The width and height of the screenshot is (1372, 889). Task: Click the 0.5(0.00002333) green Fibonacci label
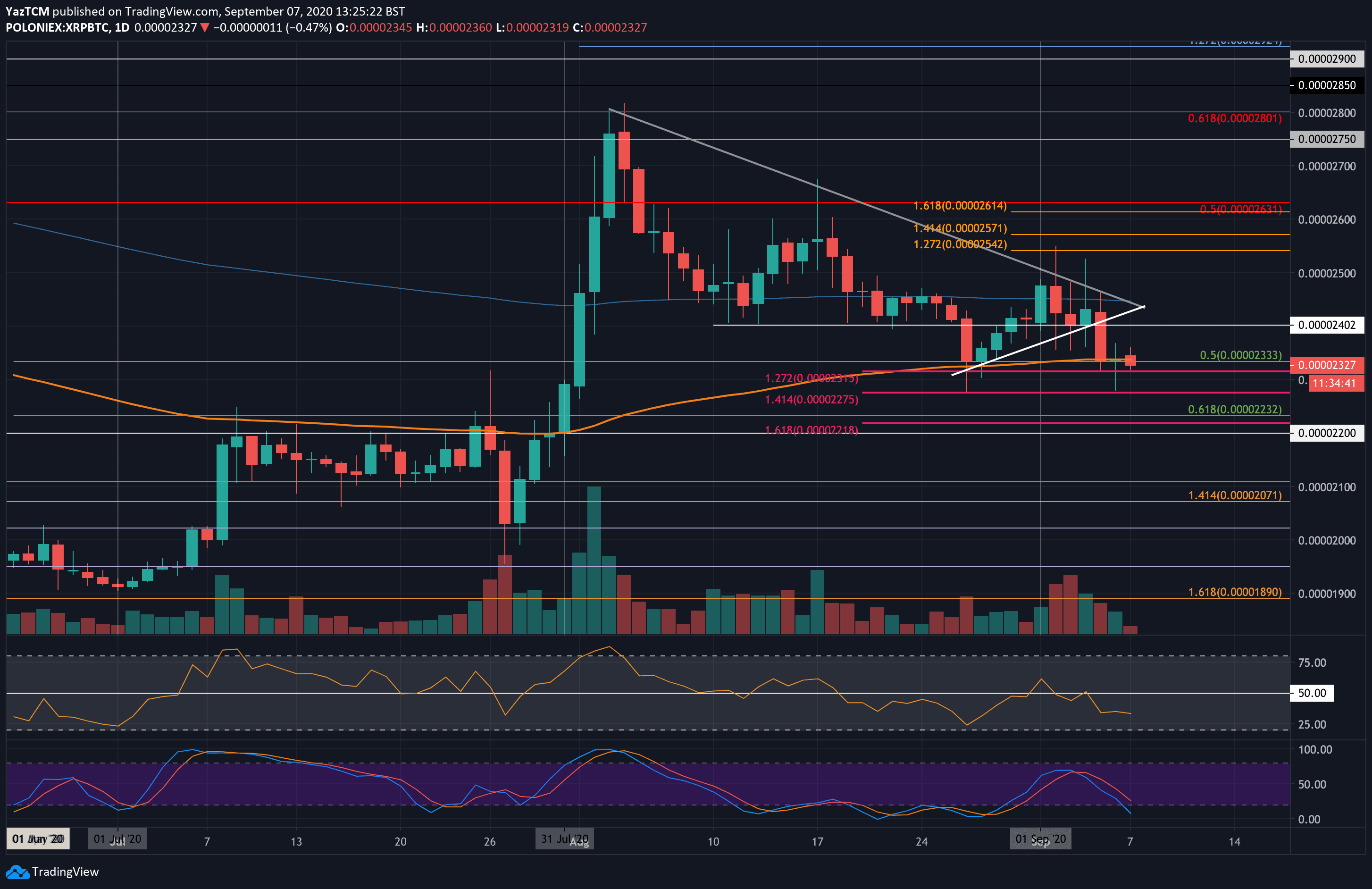tap(1240, 355)
